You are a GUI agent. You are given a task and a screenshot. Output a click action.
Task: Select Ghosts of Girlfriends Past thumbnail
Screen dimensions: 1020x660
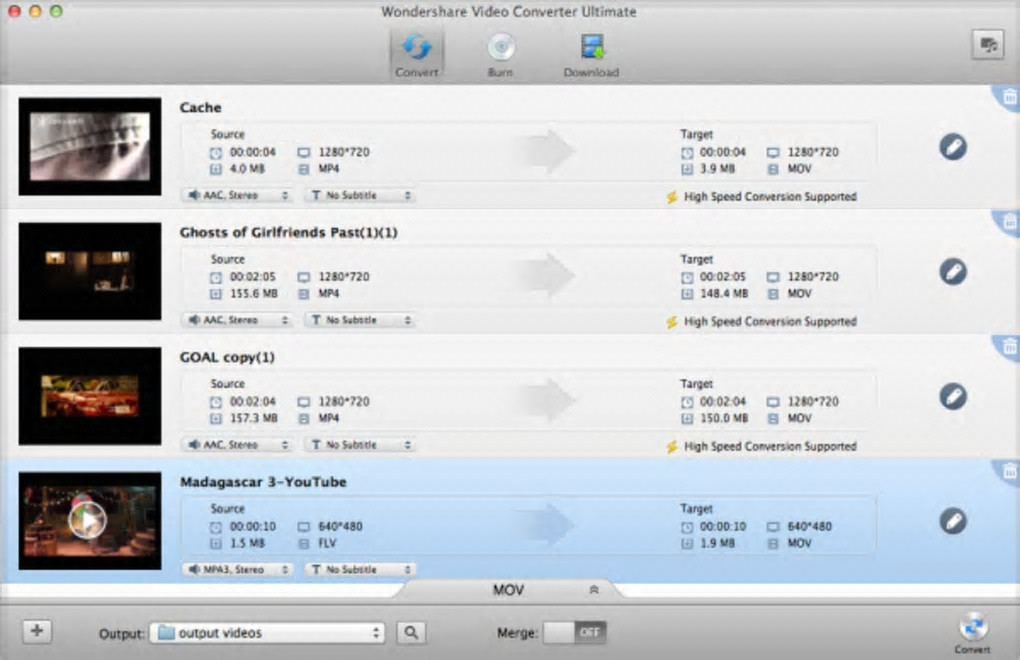click(x=90, y=271)
